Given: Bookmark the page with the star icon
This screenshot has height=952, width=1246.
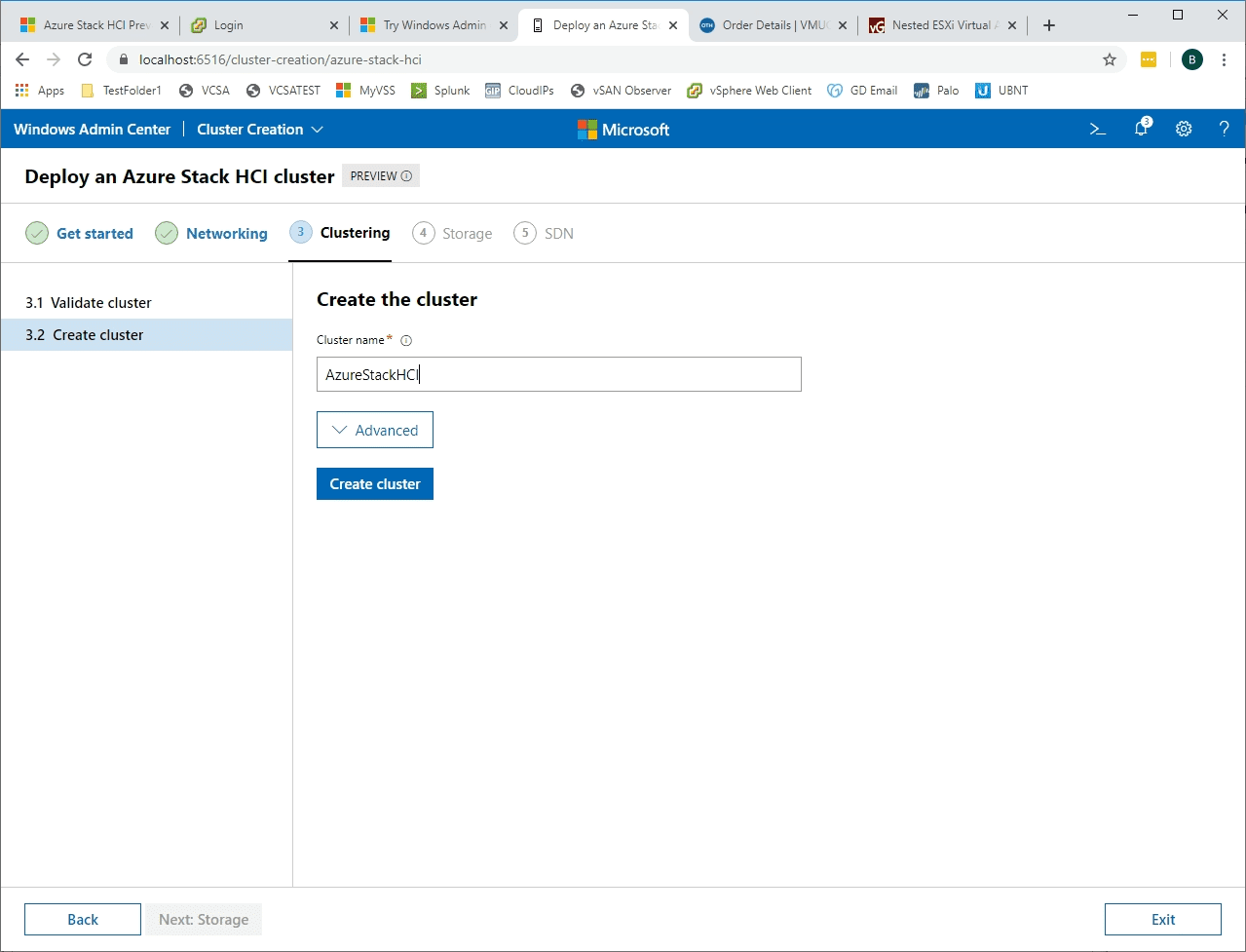Looking at the screenshot, I should point(1109,58).
